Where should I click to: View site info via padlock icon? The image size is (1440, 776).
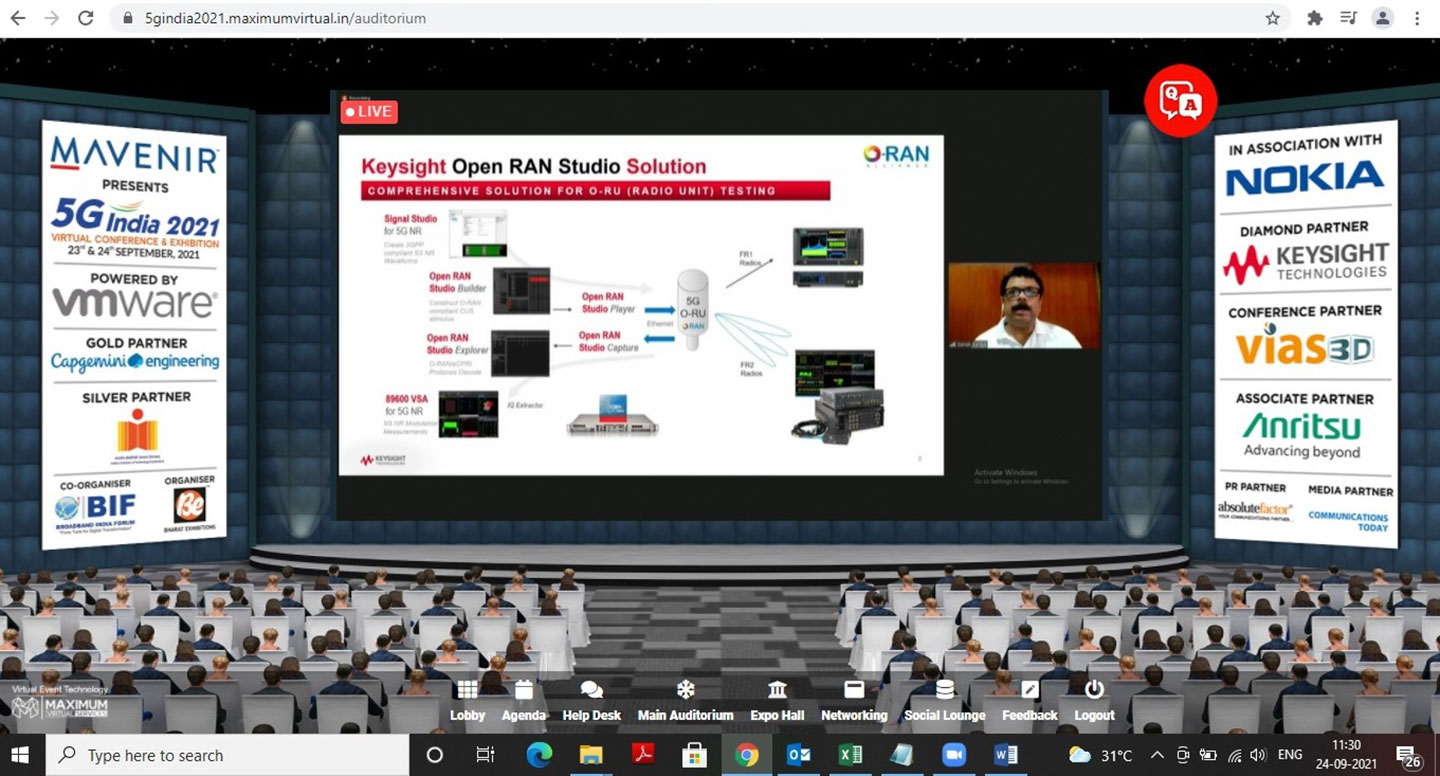click(127, 18)
